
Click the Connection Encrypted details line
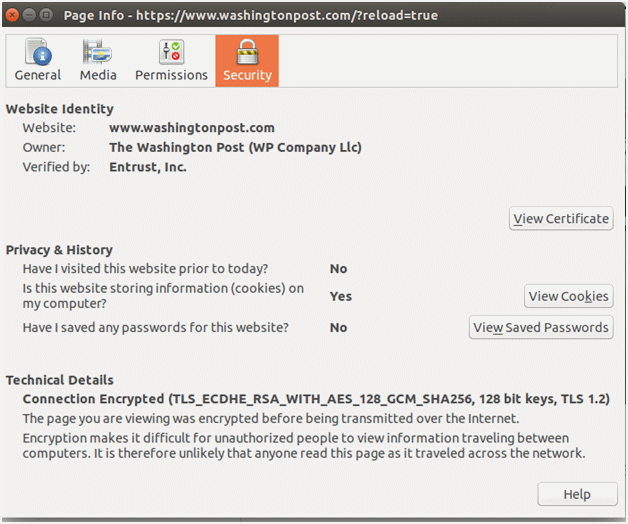coord(316,399)
